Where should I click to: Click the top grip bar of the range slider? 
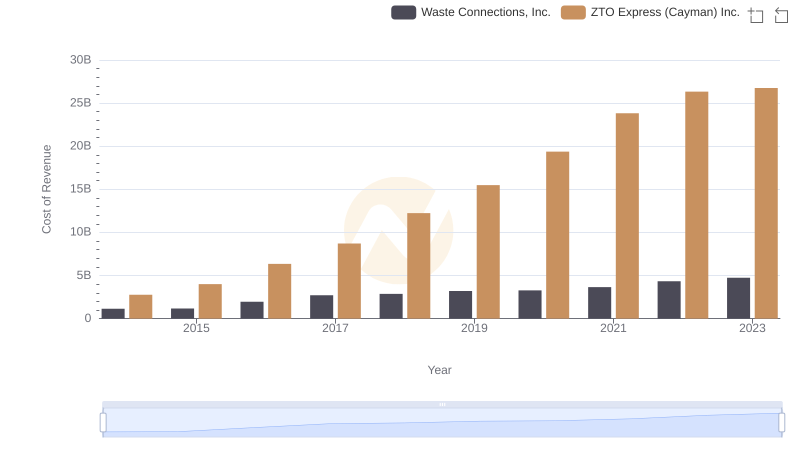442,404
